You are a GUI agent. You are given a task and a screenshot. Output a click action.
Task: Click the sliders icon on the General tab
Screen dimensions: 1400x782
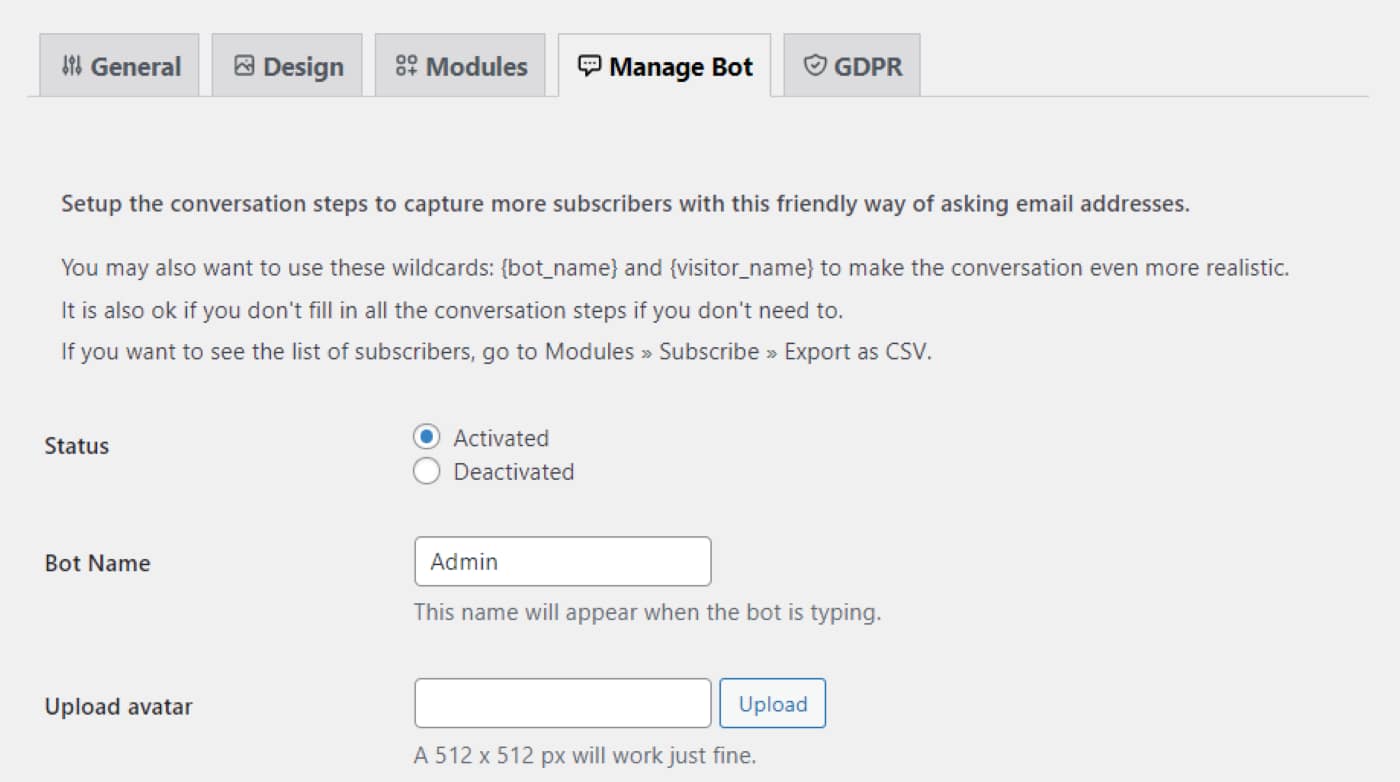click(72, 65)
